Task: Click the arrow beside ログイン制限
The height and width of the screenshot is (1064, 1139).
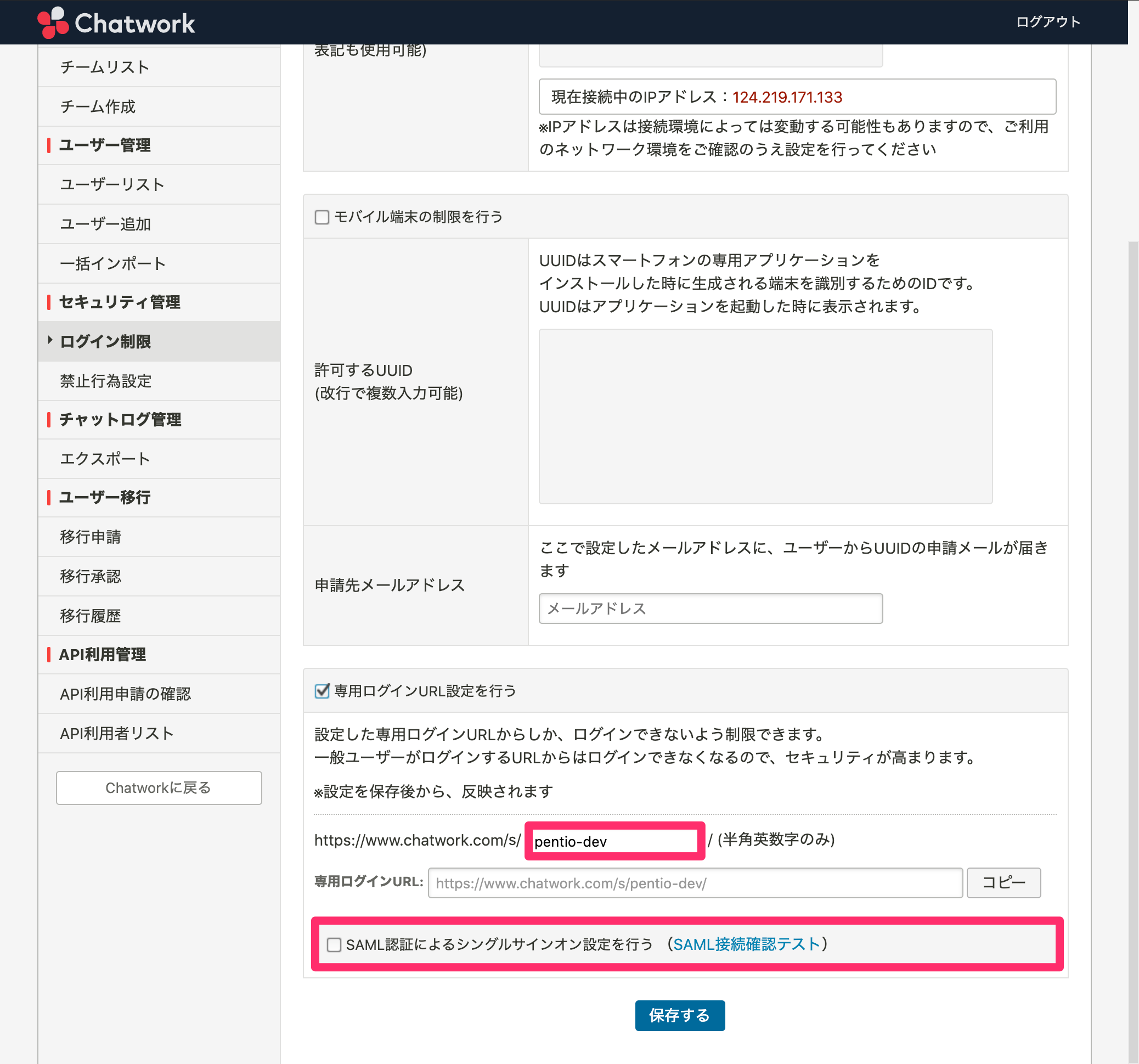Action: coord(50,340)
